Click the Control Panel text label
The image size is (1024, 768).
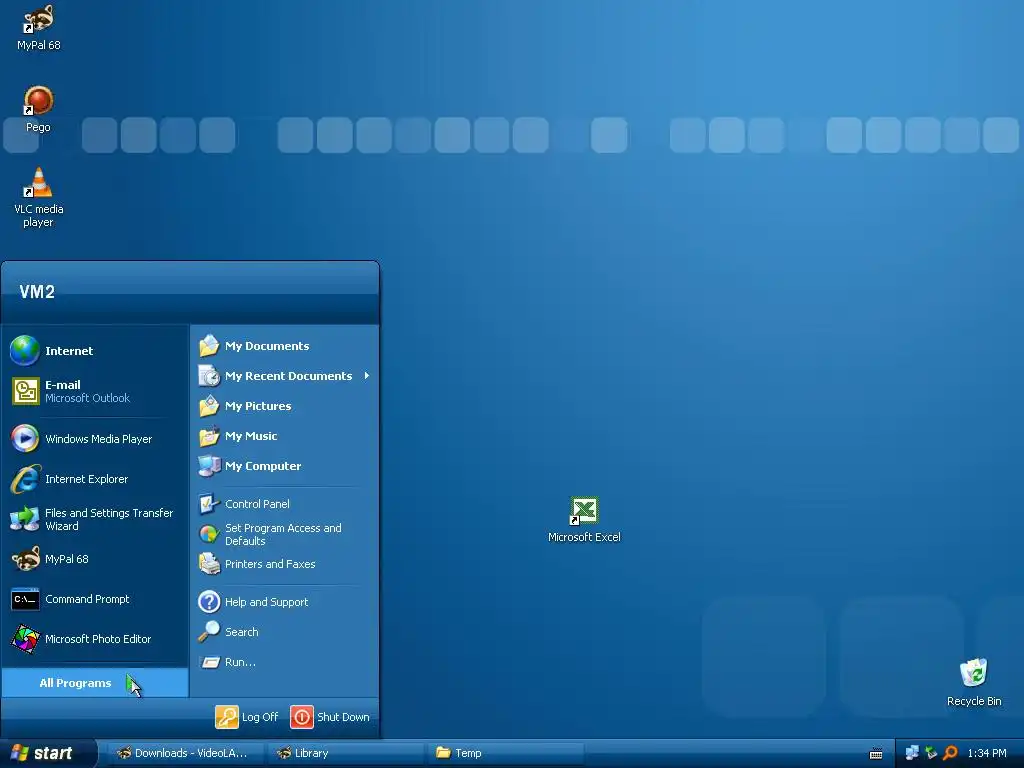[x=257, y=504]
